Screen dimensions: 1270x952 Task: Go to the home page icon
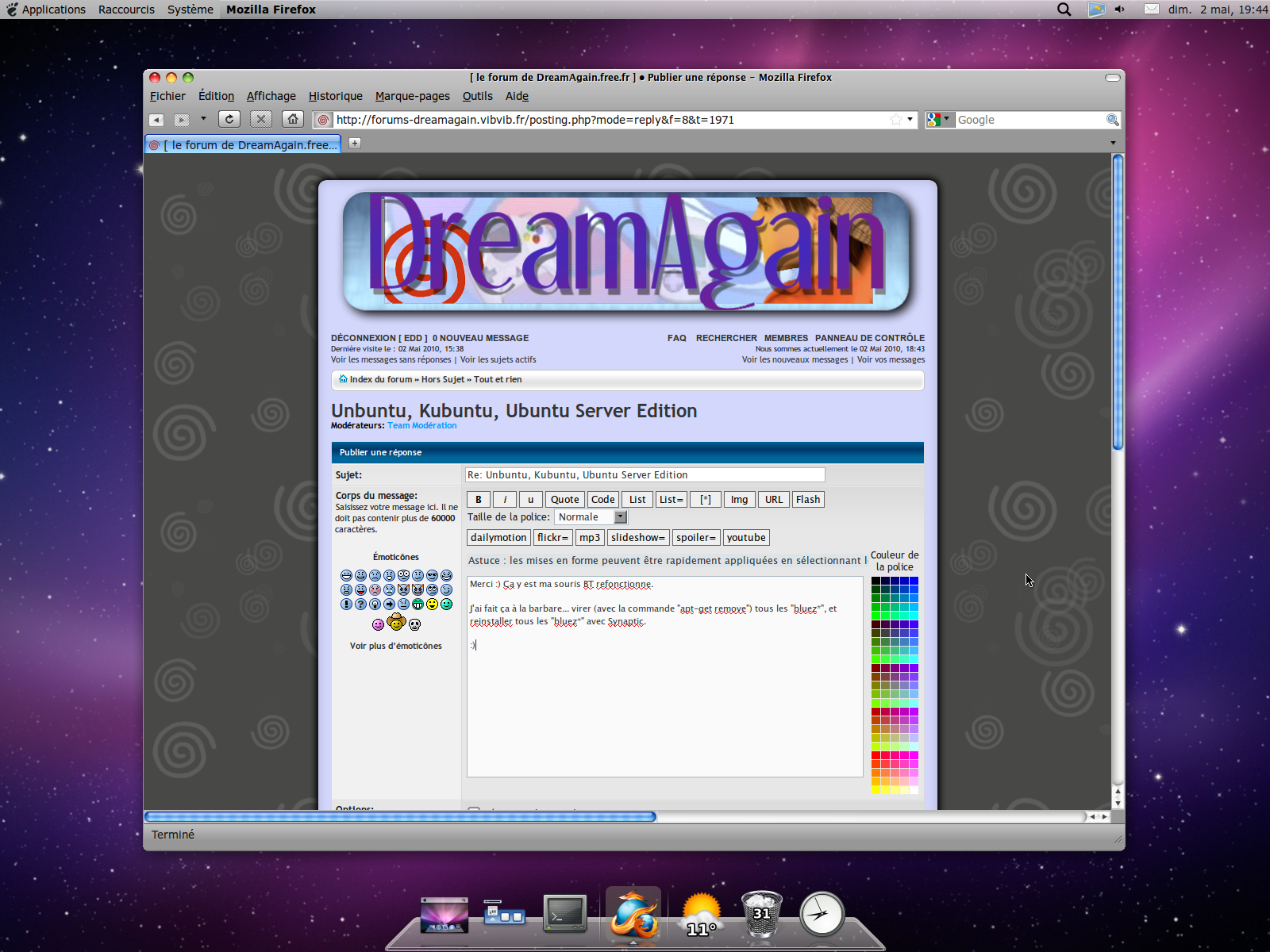click(x=293, y=119)
